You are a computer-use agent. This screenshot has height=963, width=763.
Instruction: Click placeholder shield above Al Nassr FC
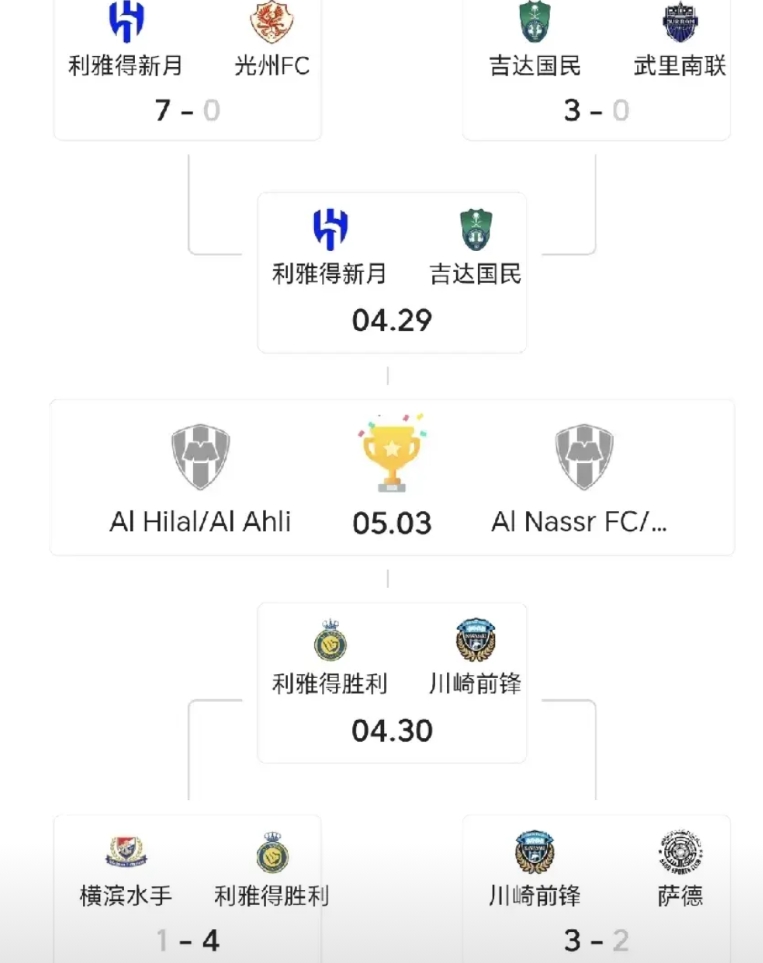(x=584, y=456)
